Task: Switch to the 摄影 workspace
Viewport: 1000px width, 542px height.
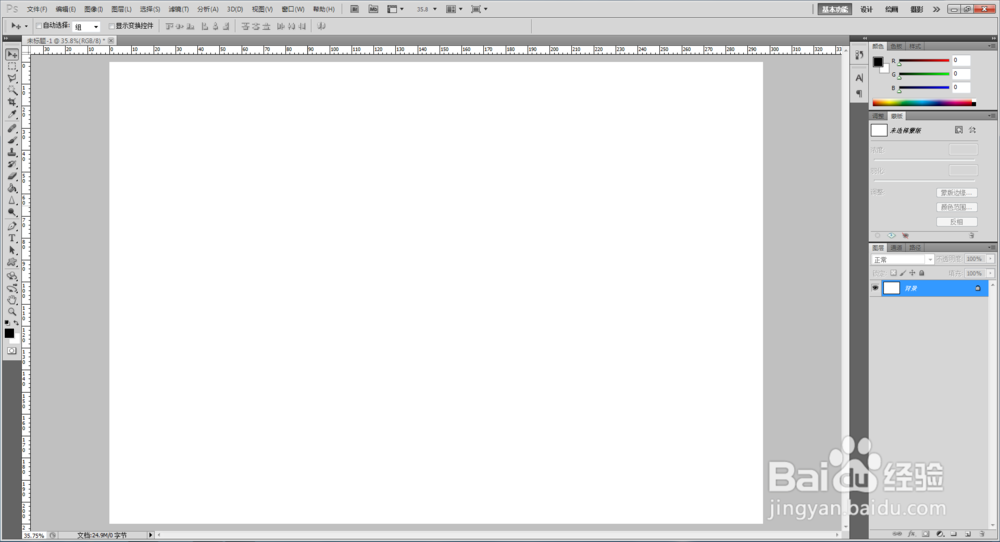Action: [916, 10]
